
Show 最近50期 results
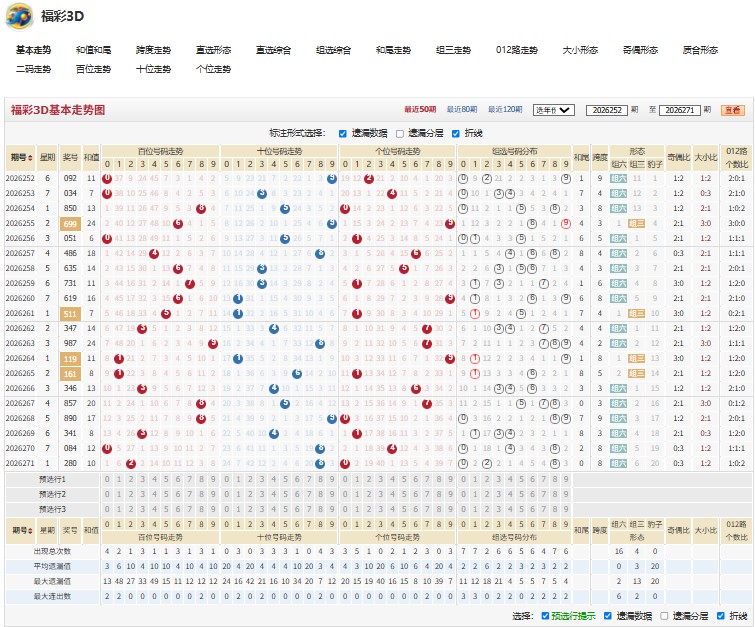pyautogui.click(x=420, y=110)
